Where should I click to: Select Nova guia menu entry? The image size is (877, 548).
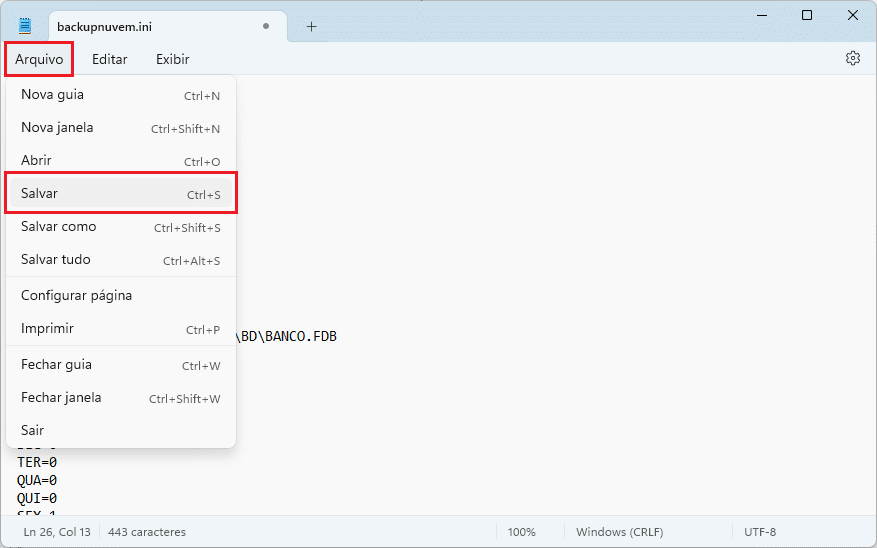[x=120, y=95]
